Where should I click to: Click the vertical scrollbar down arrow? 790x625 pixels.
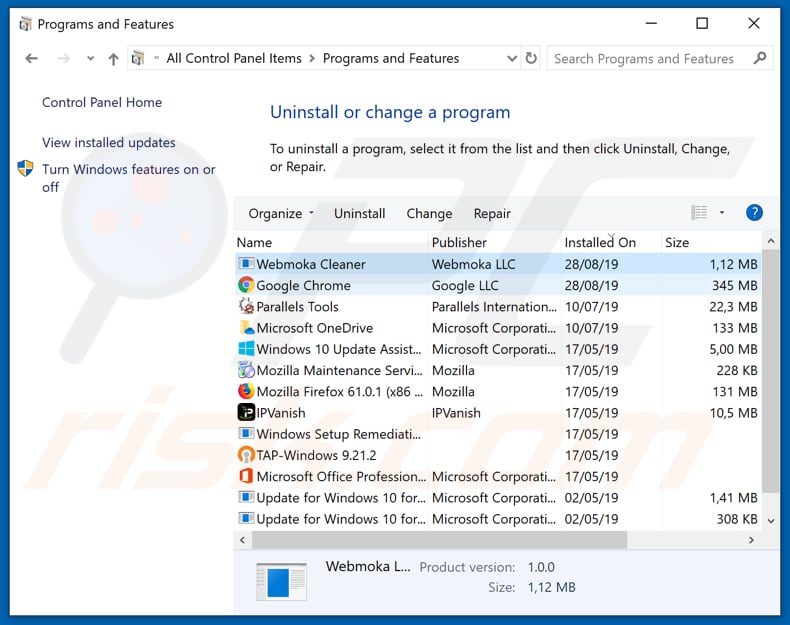pos(771,521)
